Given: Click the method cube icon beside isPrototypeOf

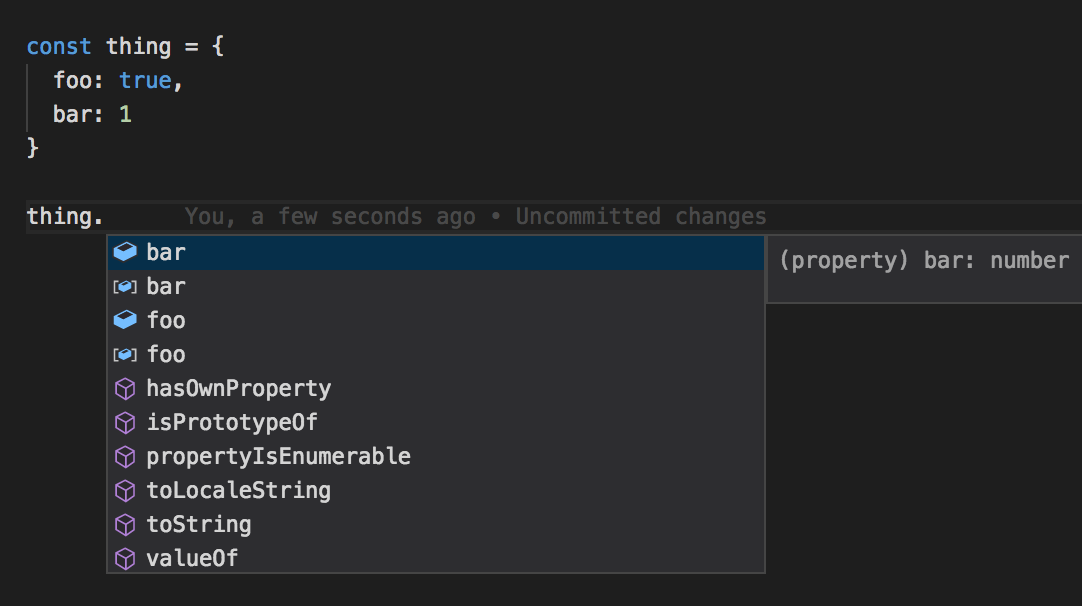Looking at the screenshot, I should tap(125, 423).
